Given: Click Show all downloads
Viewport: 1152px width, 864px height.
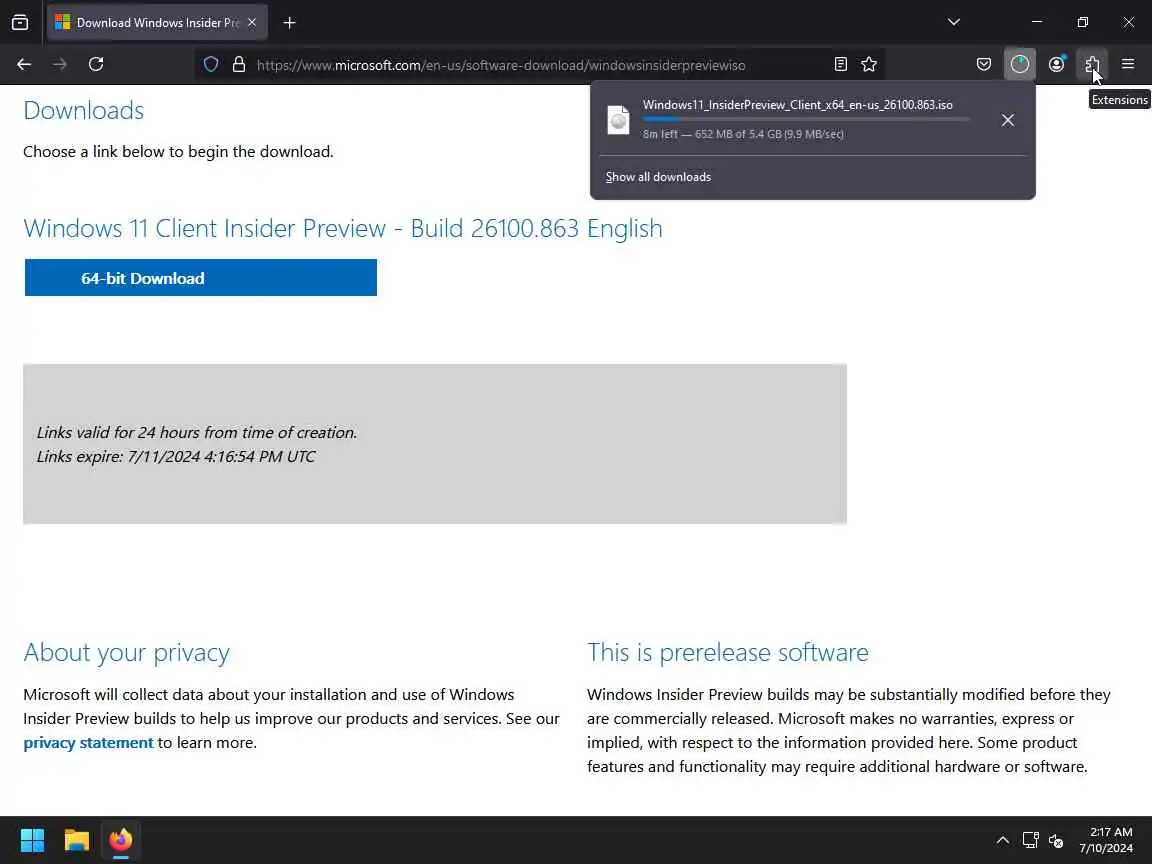Looking at the screenshot, I should coord(658,177).
